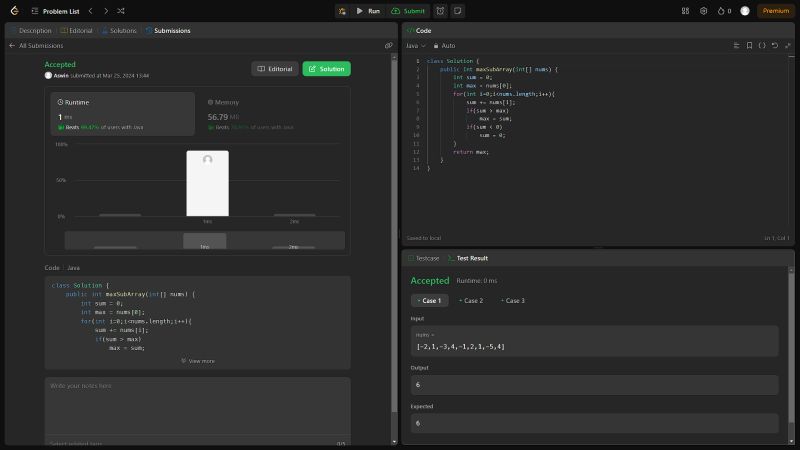Click the 'Saved to local' status text
800x450 pixels.
(423, 238)
